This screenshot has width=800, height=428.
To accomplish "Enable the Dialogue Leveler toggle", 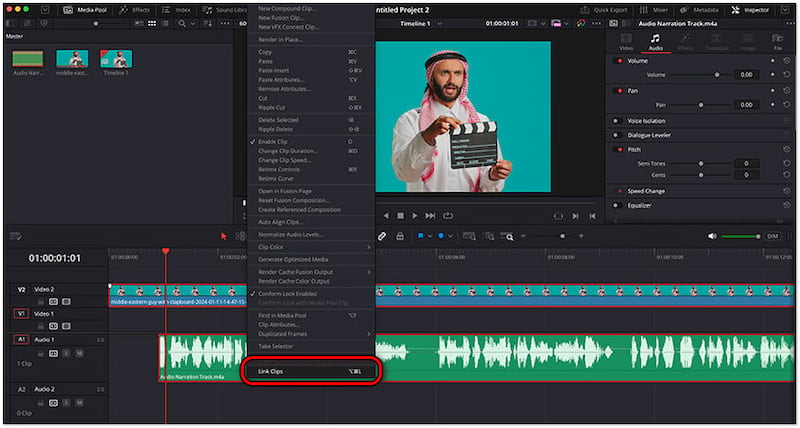I will click(x=618, y=134).
